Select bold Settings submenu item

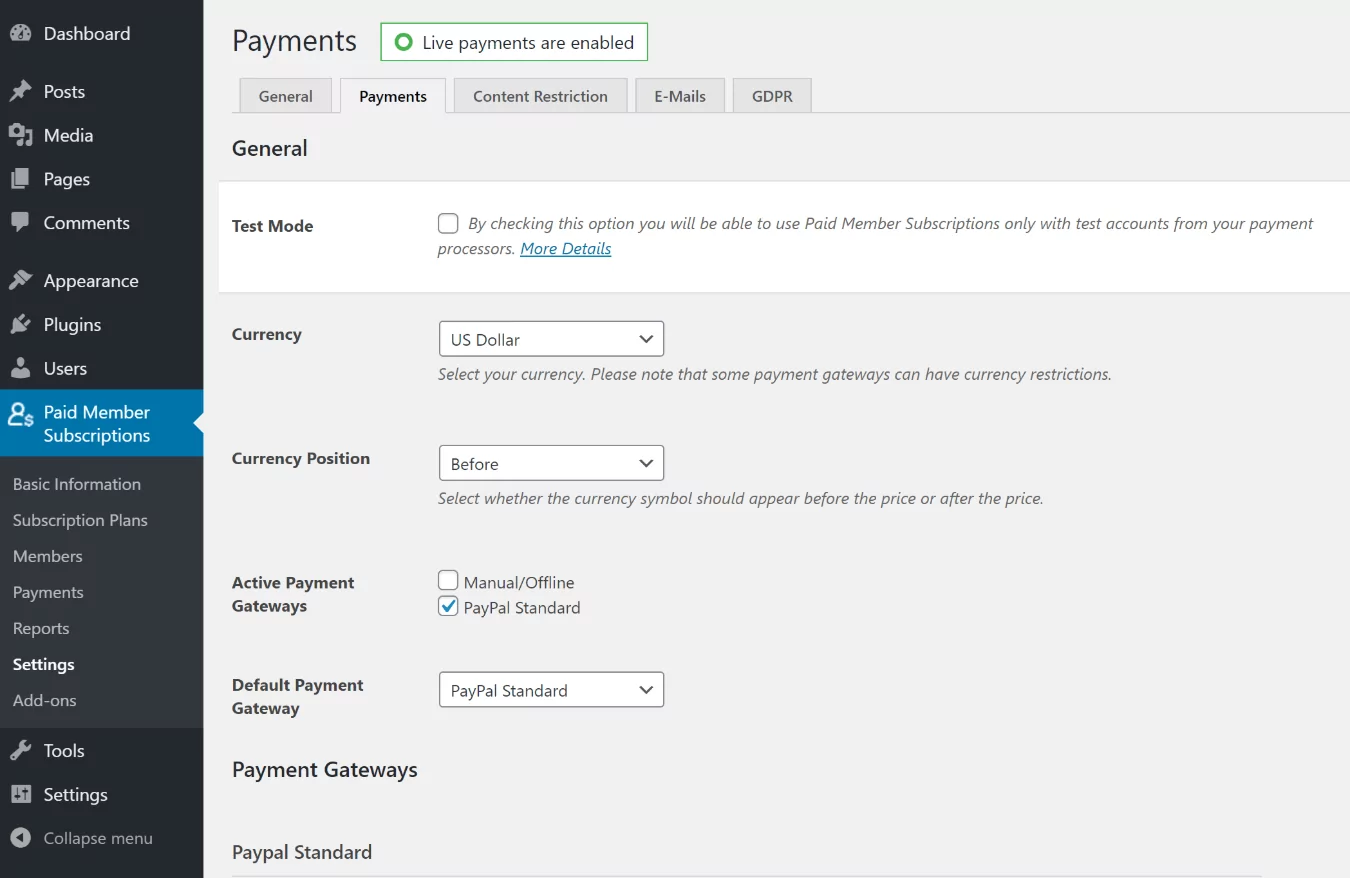tap(44, 664)
